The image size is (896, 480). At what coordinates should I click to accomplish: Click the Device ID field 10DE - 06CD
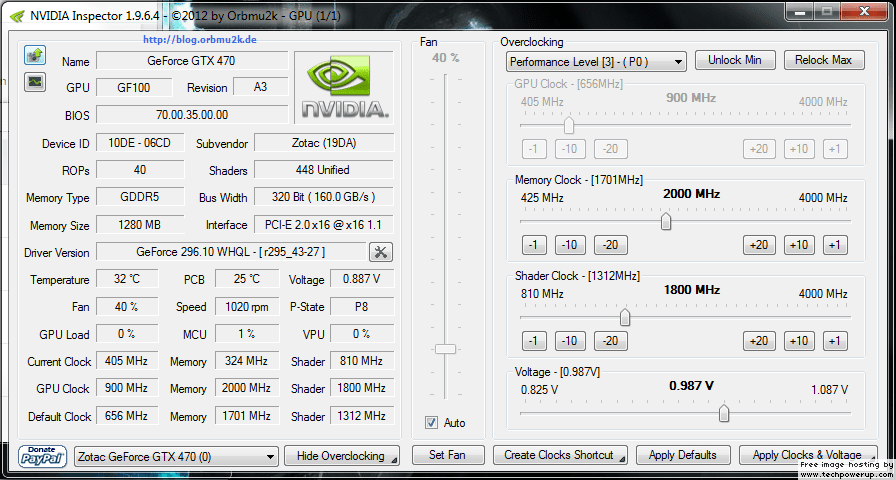(140, 143)
